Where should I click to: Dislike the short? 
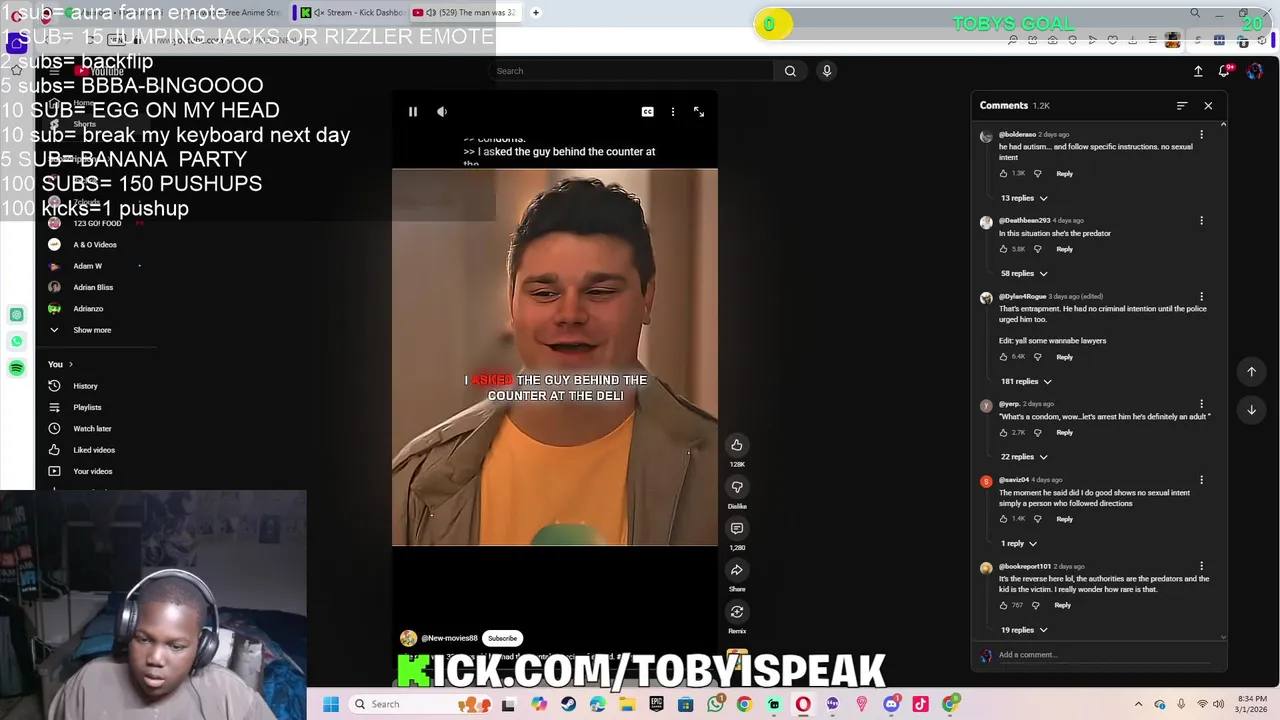pyautogui.click(x=737, y=487)
